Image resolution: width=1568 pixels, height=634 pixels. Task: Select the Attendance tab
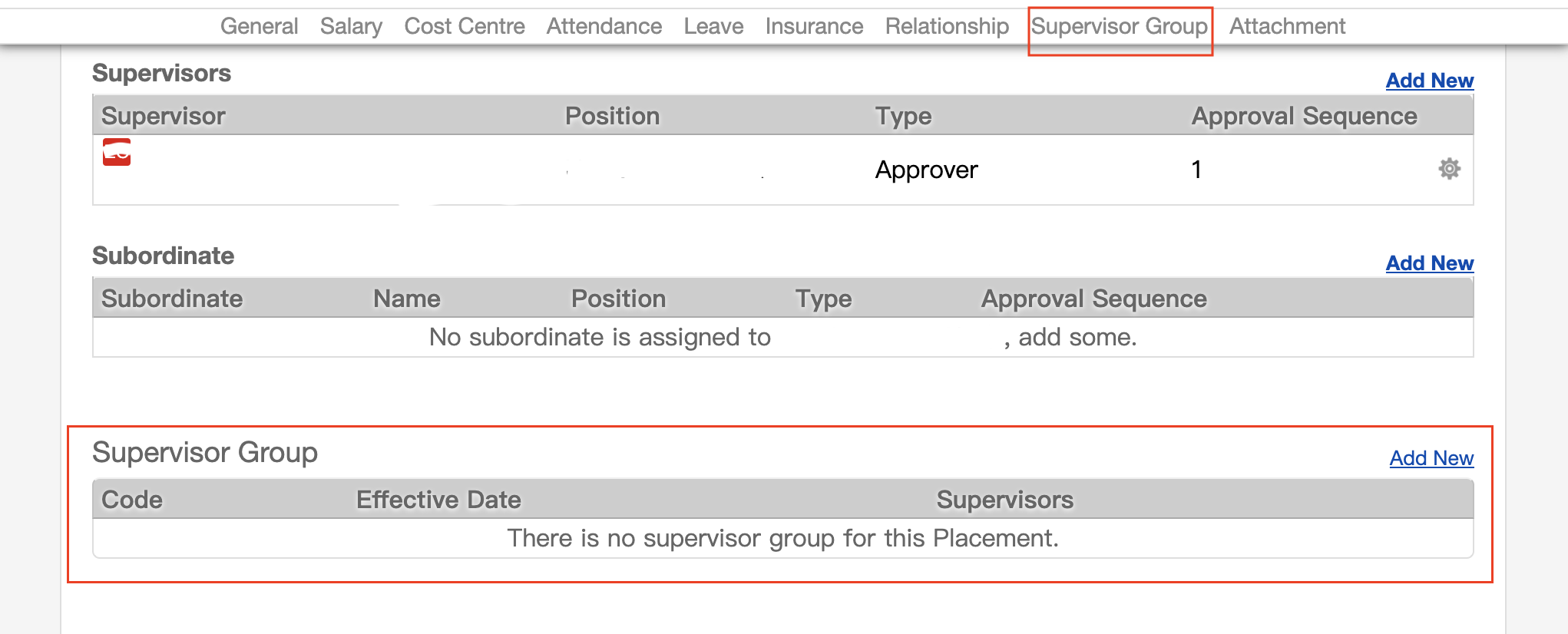[604, 26]
